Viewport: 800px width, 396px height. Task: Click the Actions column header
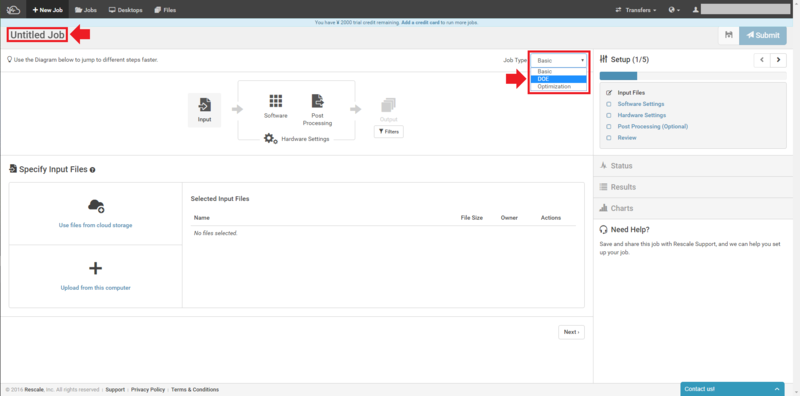[551, 217]
